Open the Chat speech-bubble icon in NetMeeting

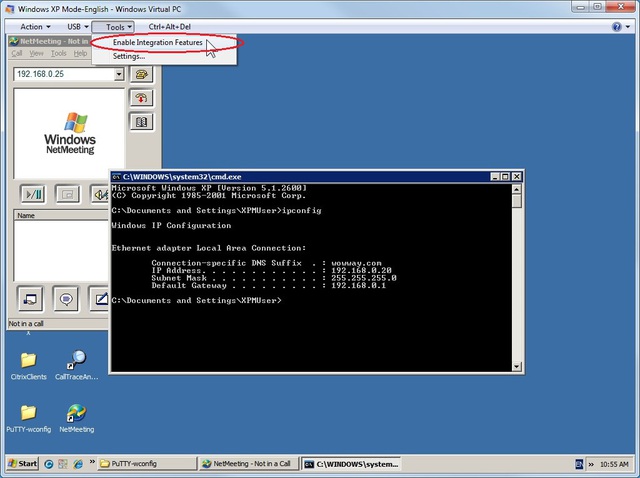(66, 299)
